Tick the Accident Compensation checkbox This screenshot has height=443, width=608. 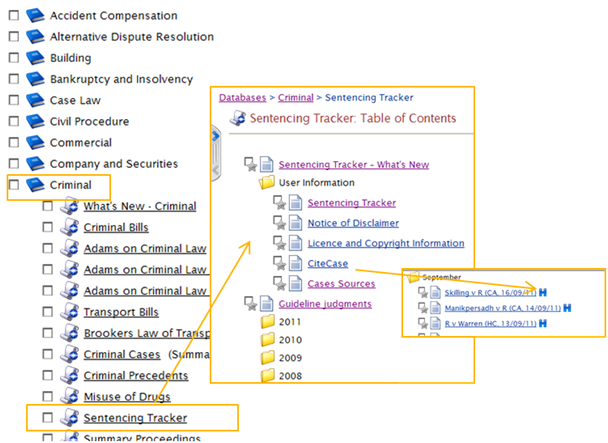click(14, 16)
